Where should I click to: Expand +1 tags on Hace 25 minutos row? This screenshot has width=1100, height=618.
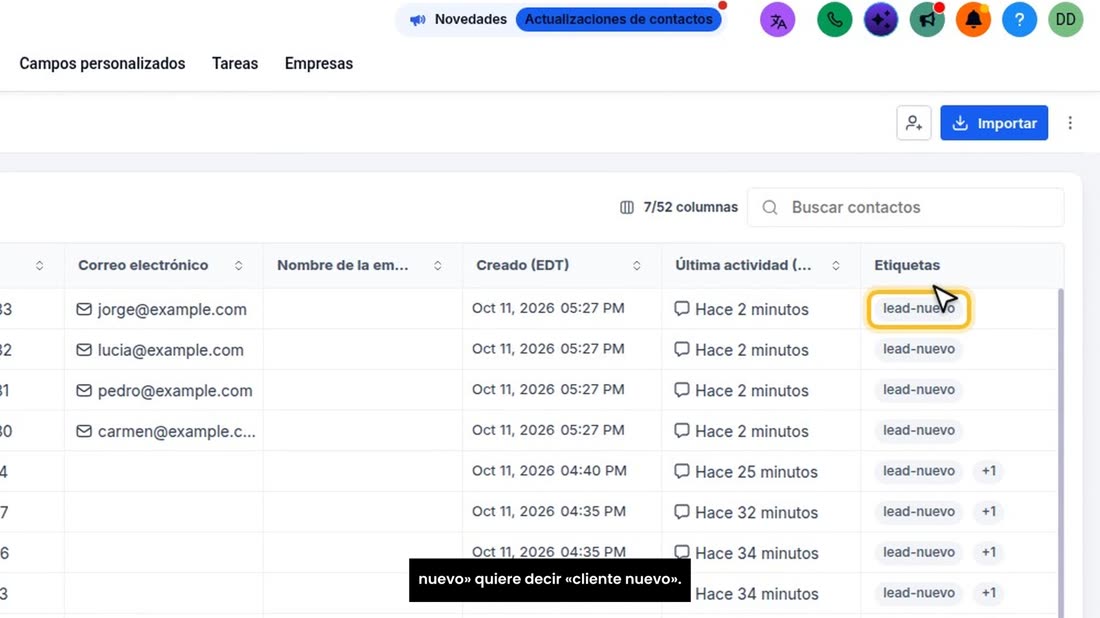point(988,471)
